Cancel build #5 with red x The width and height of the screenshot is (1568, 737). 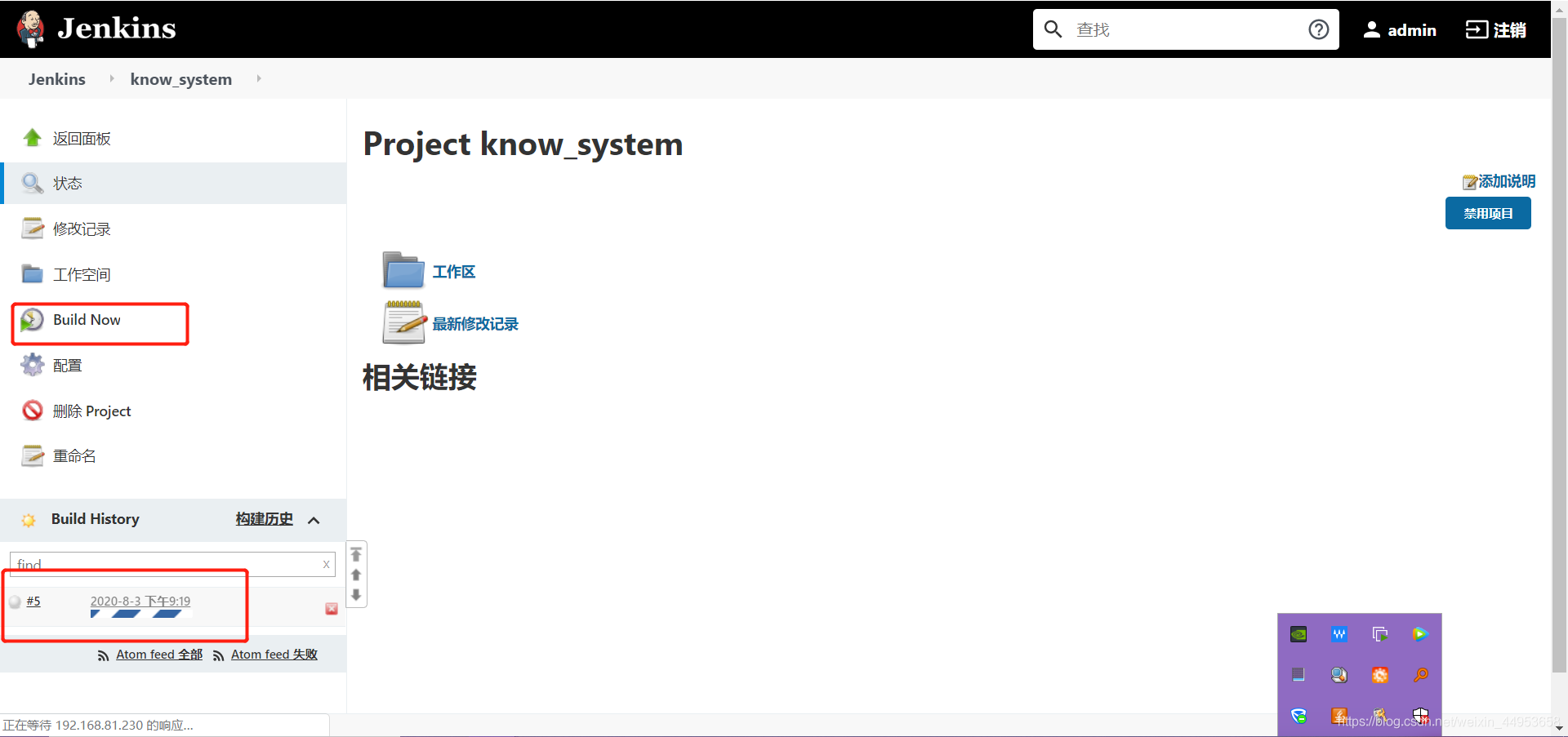(332, 609)
